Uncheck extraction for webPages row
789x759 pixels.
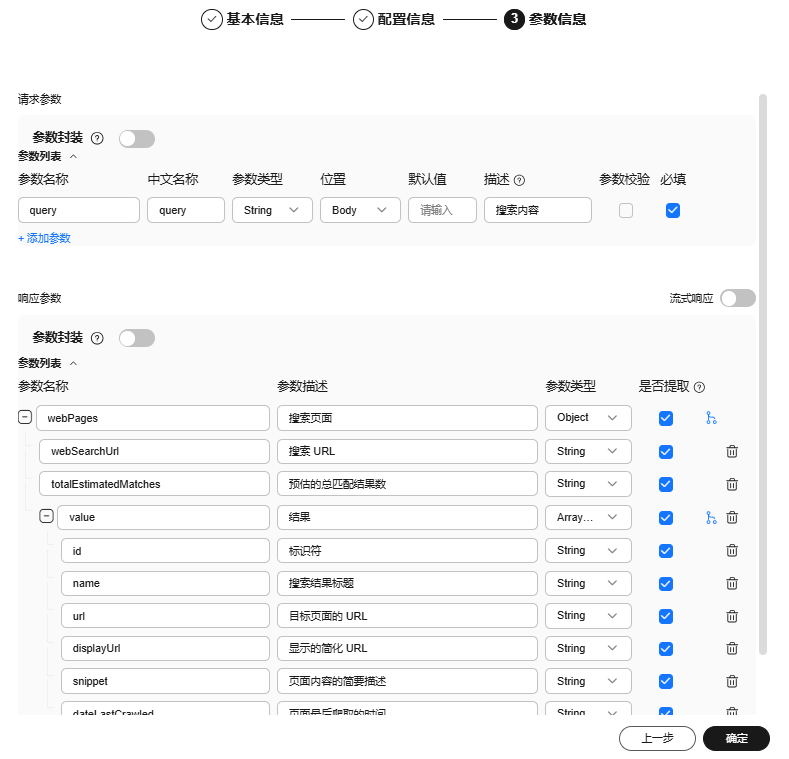pos(666,418)
